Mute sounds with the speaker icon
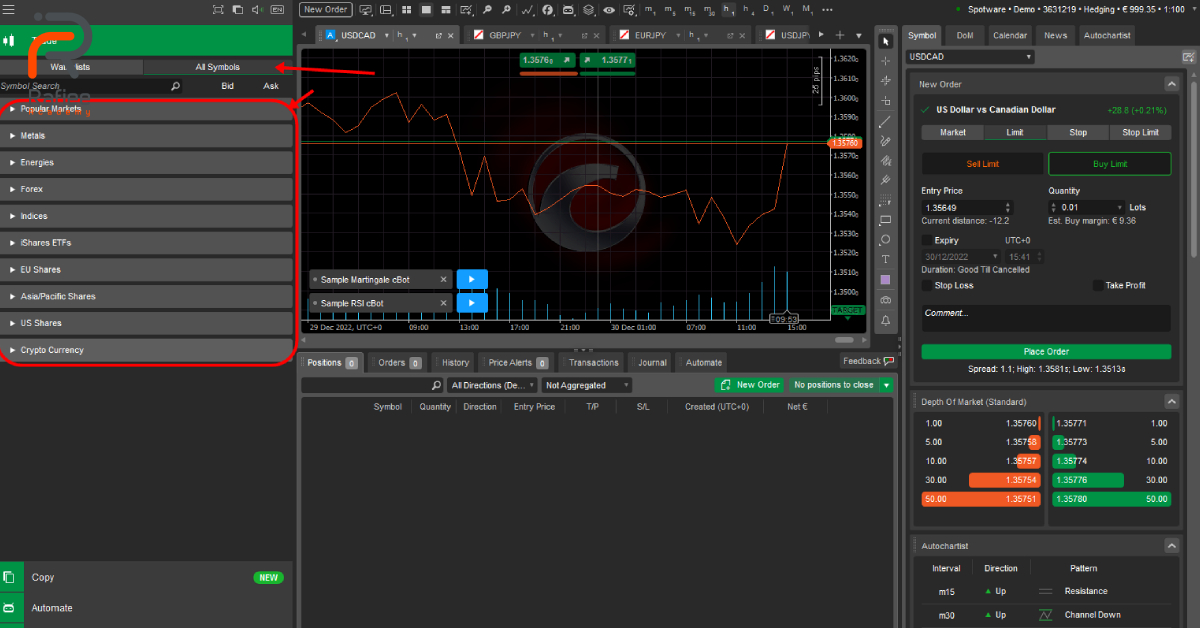1200x628 pixels. 258,9
